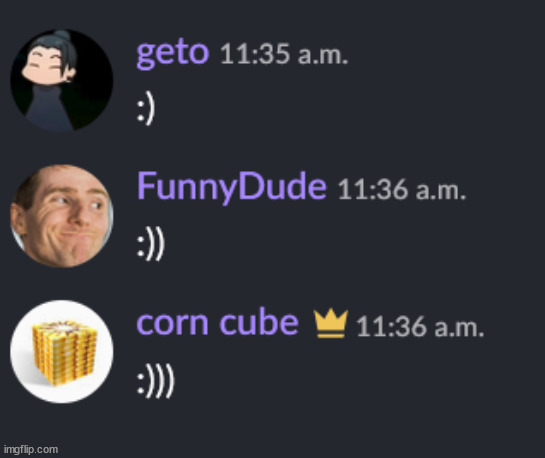545x458 pixels.
Task: Click the server owner crown icon
Action: 331,323
